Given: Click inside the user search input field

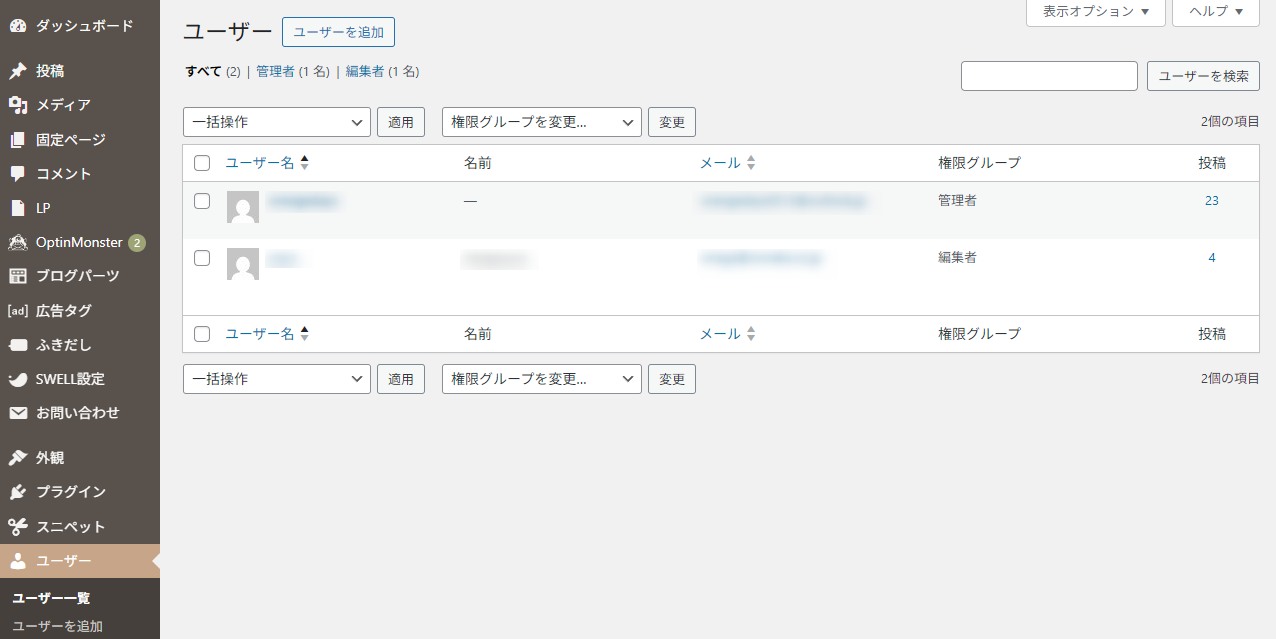Looking at the screenshot, I should click(1048, 75).
